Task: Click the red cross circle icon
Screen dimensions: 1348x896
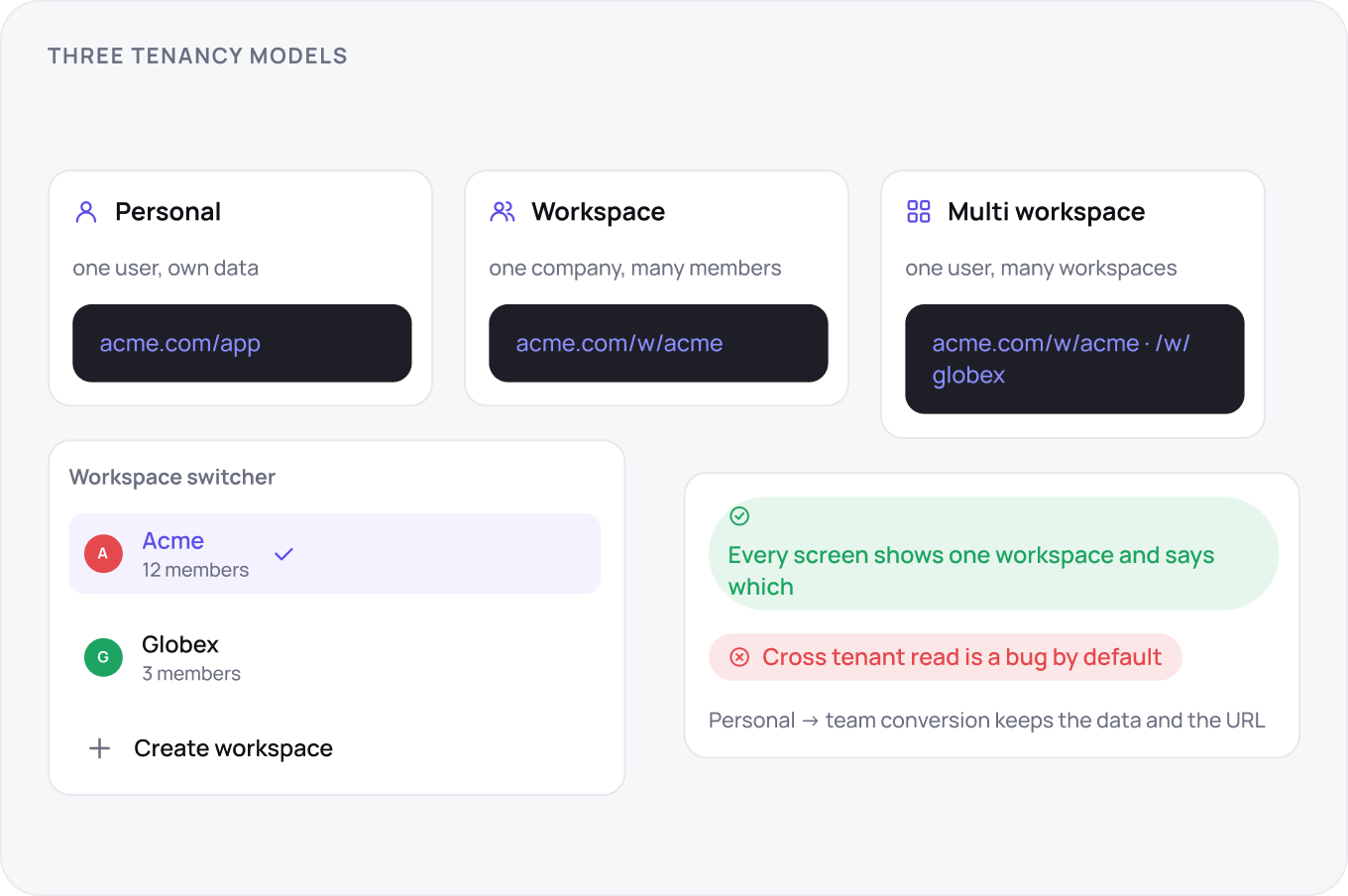Action: (739, 657)
